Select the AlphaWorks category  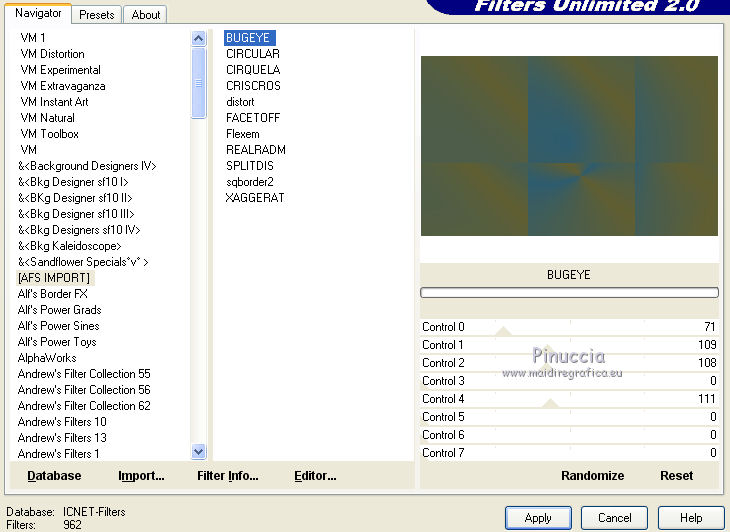click(47, 357)
